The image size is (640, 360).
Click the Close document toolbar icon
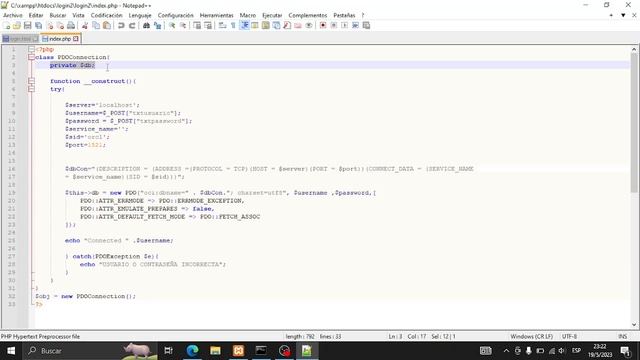coord(50,26)
